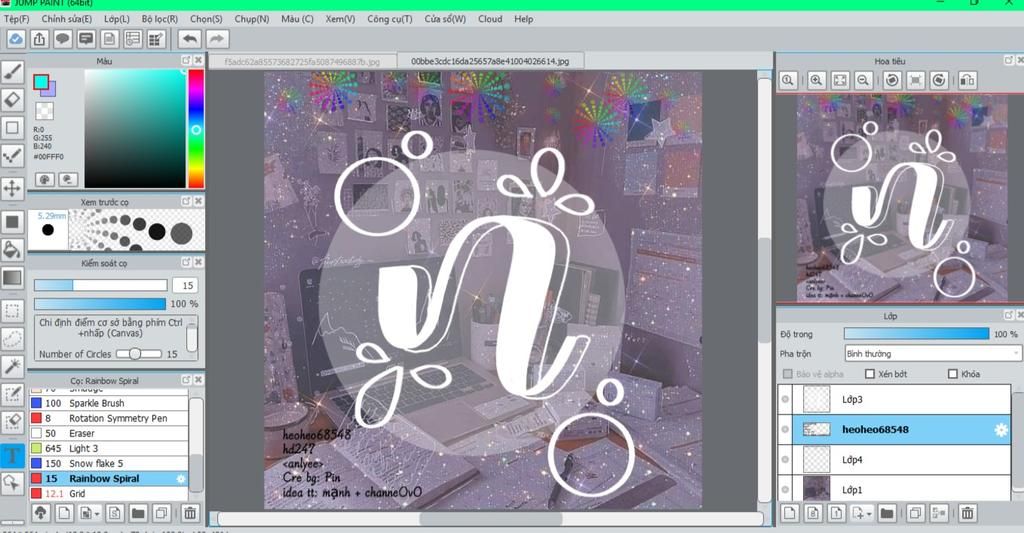Zoom in using Navigator magnifier plus
This screenshot has height=533, width=1024.
816,80
